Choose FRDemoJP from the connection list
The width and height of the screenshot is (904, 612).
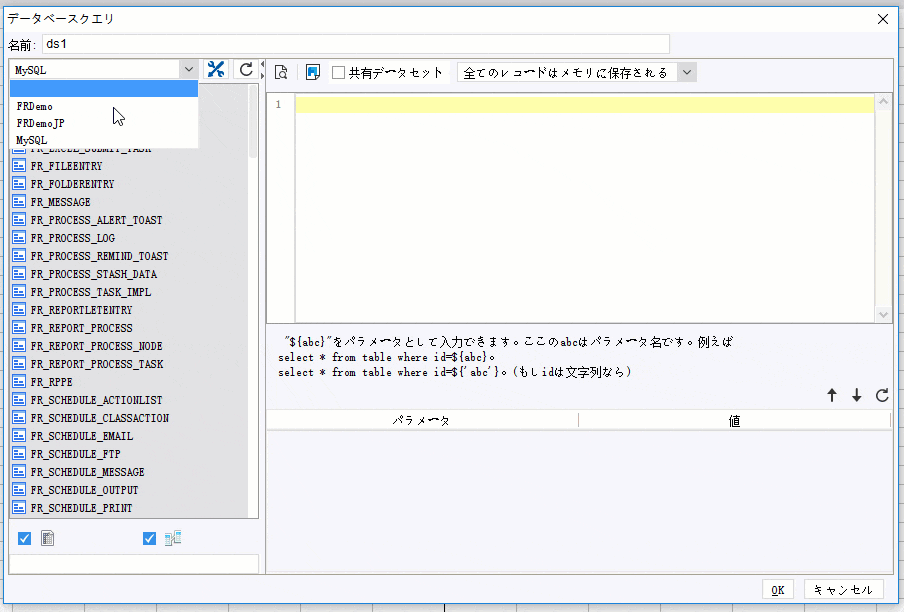[x=104, y=123]
